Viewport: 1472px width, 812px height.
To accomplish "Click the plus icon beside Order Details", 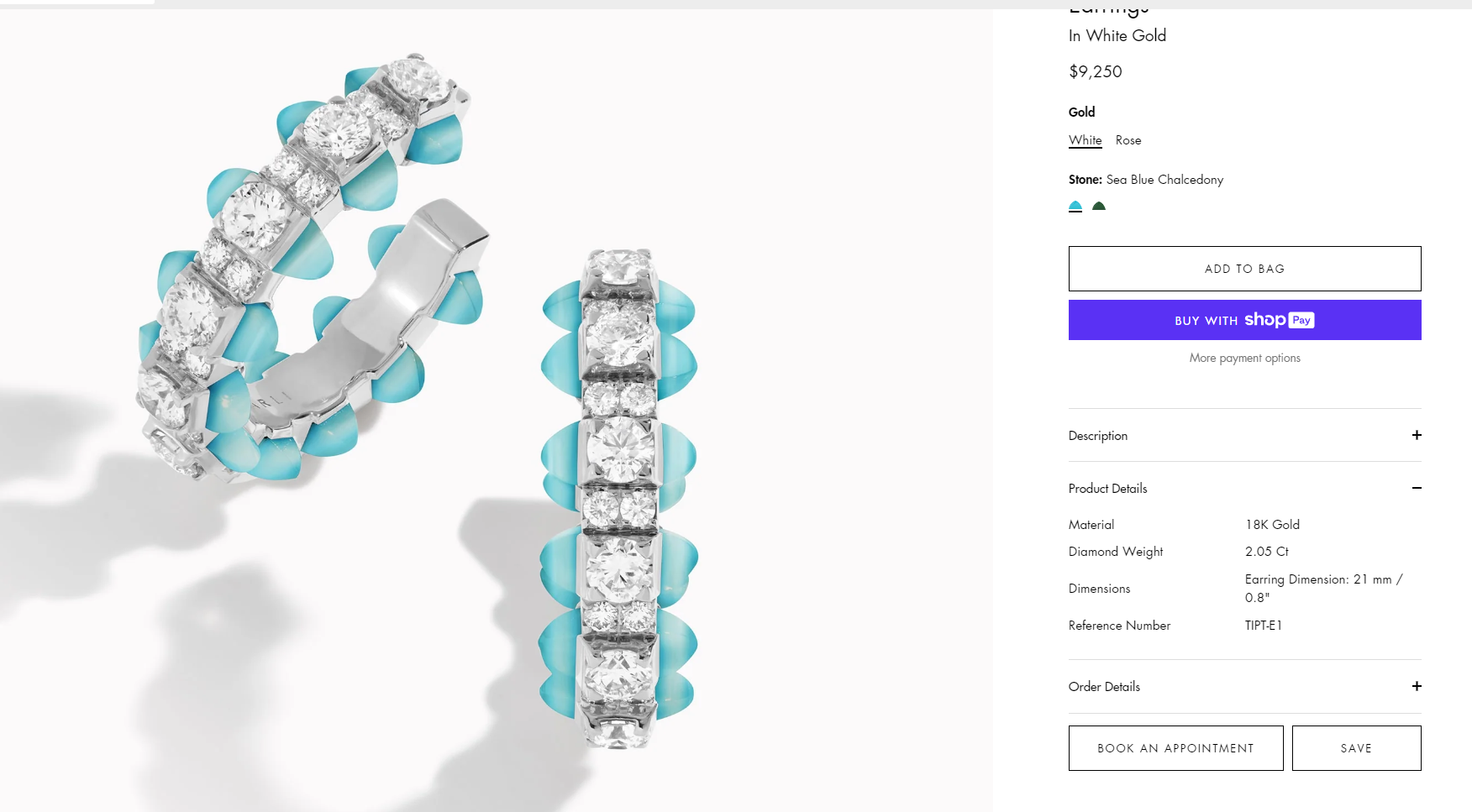I will 1417,686.
